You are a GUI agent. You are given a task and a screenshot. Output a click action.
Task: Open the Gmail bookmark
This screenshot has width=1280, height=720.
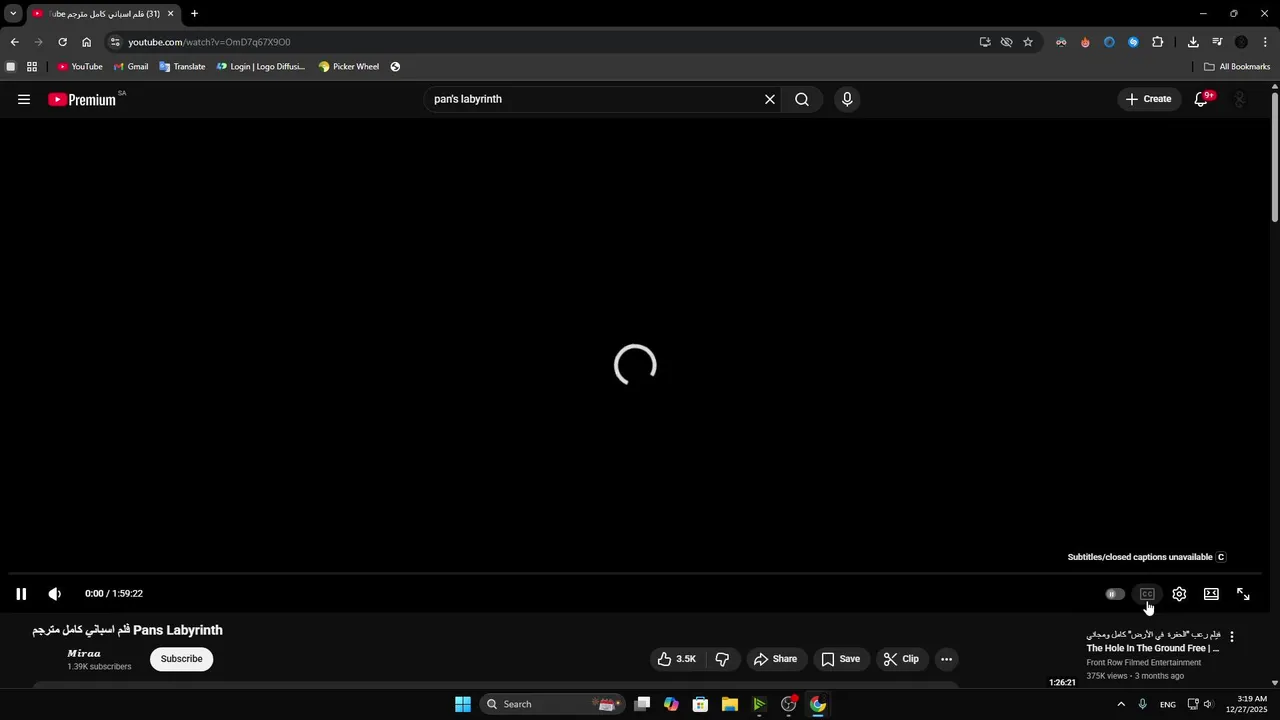(131, 67)
